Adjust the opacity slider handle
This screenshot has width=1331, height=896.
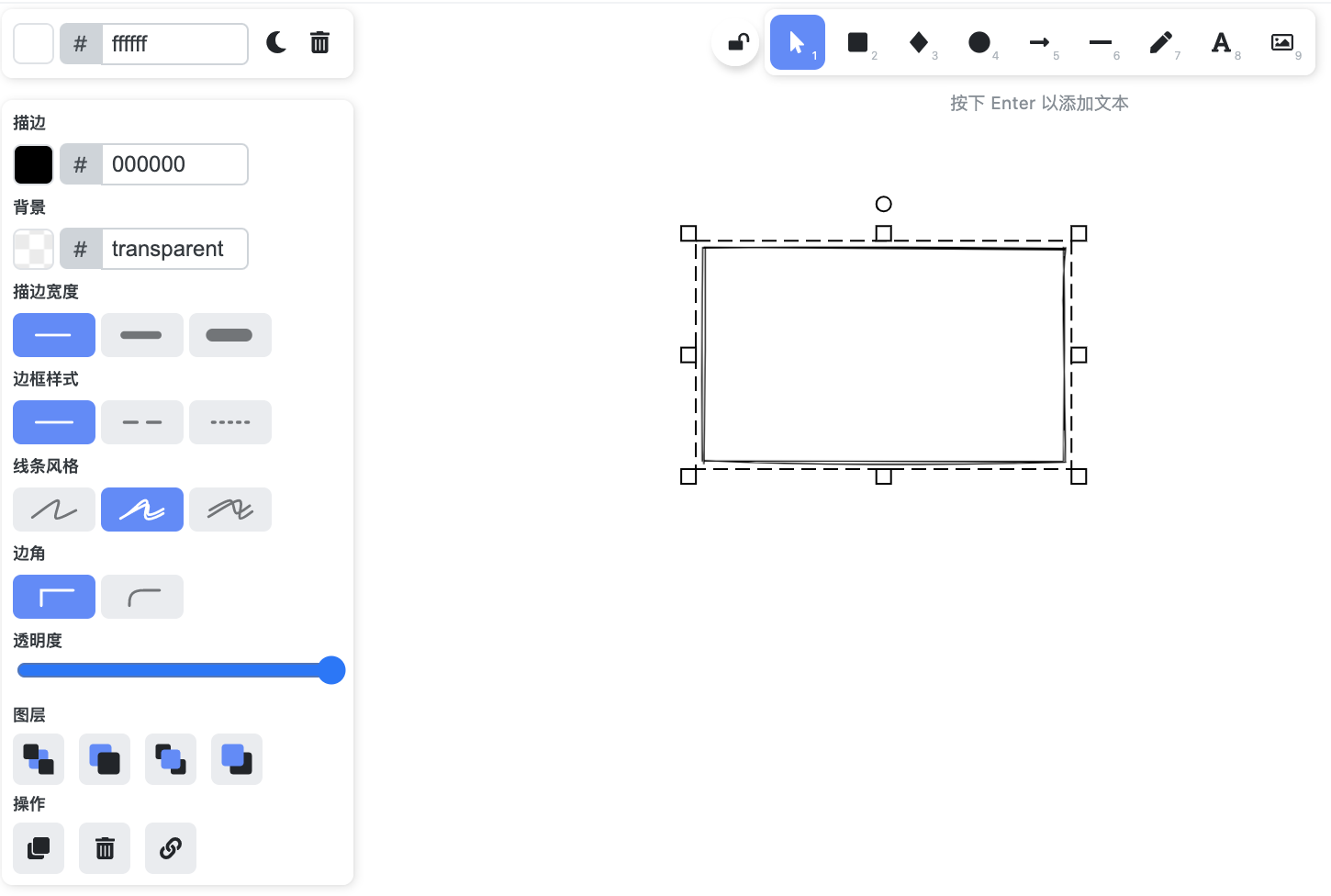click(331, 670)
